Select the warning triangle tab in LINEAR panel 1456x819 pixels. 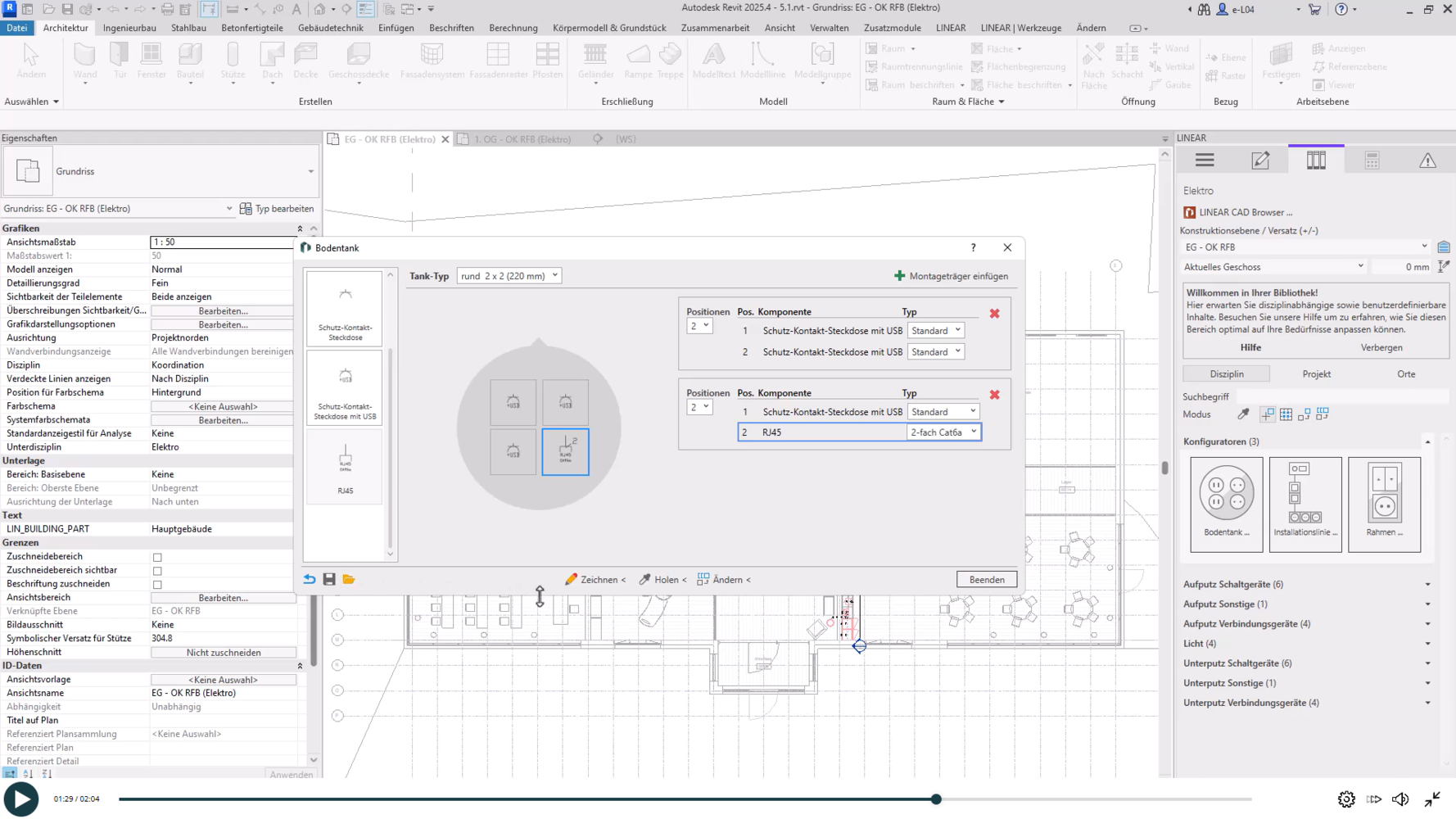coord(1427,161)
